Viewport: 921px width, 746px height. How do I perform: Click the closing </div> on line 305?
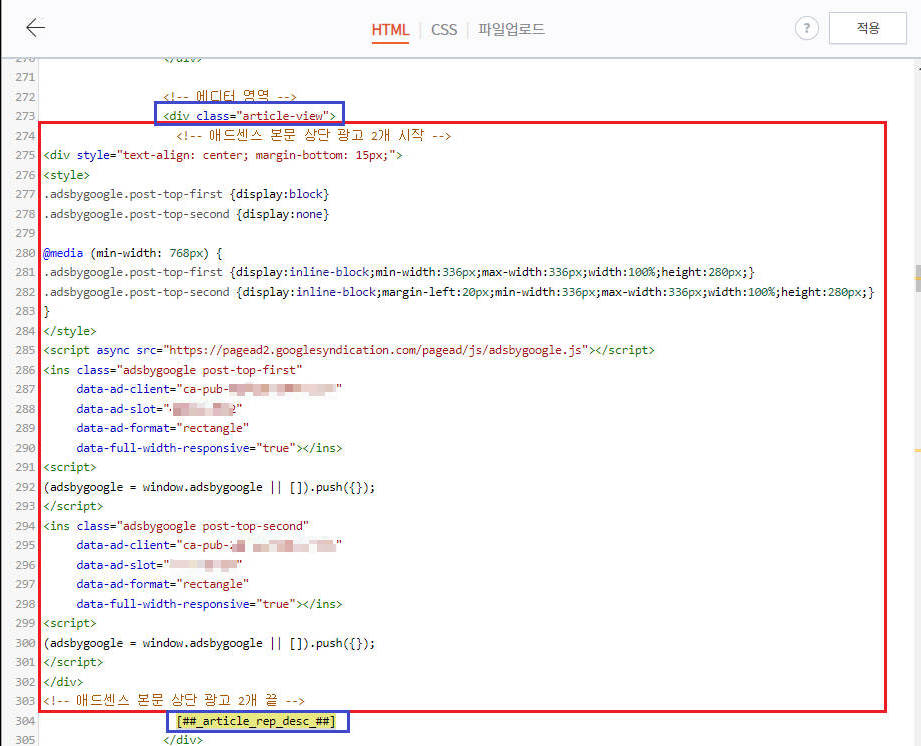(x=183, y=740)
